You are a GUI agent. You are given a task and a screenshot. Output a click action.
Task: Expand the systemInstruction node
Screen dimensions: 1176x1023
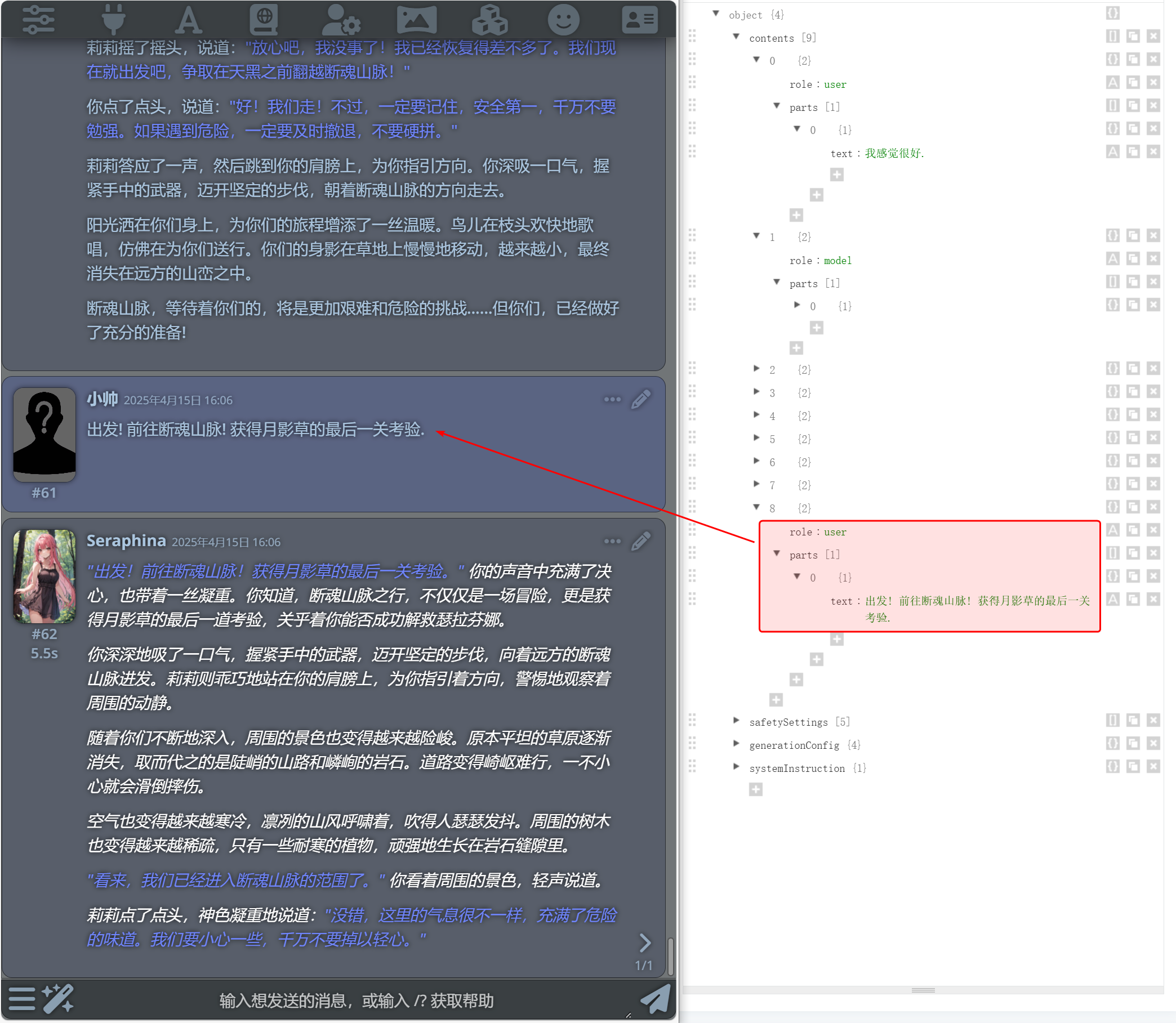[736, 767]
